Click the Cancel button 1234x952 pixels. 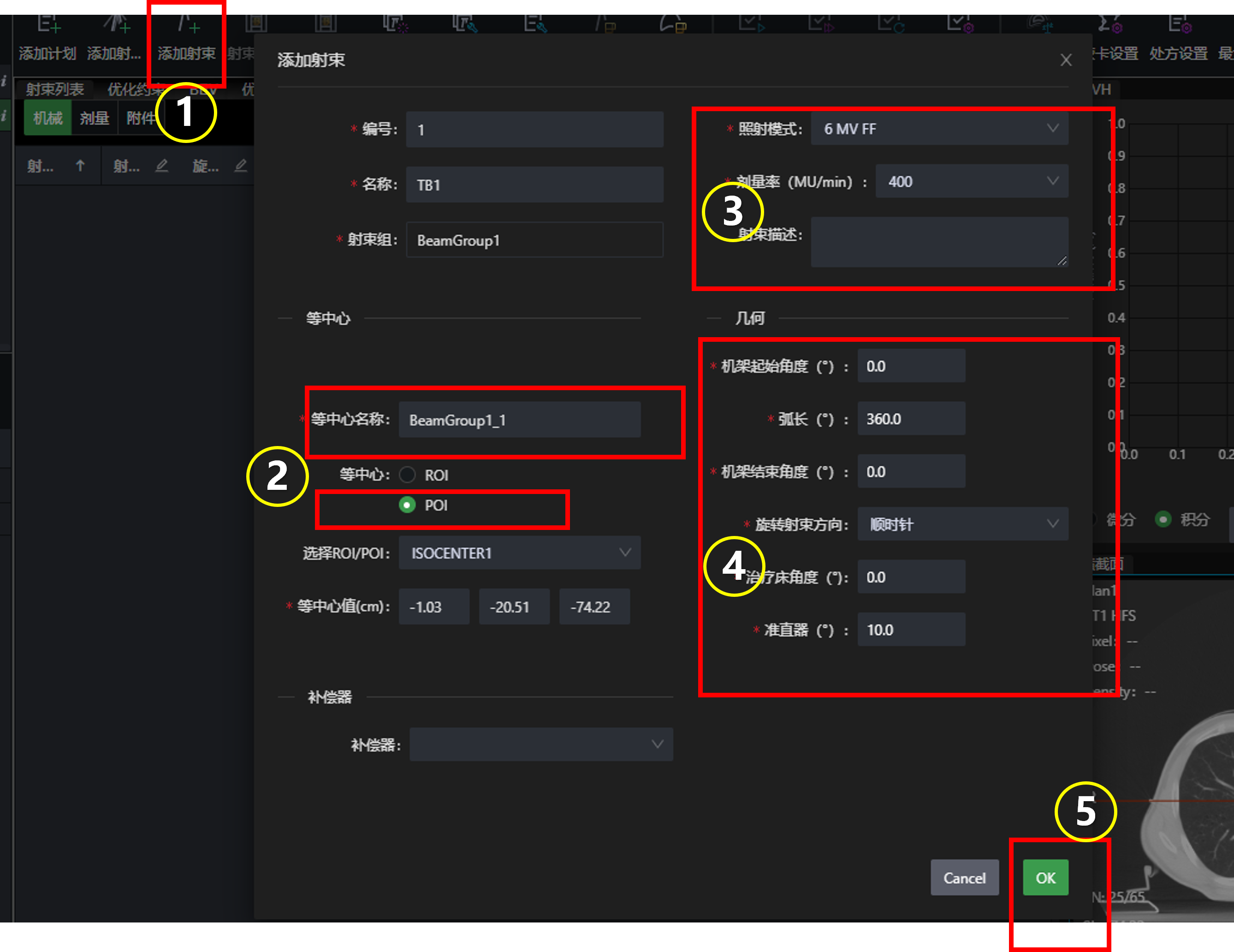(965, 877)
